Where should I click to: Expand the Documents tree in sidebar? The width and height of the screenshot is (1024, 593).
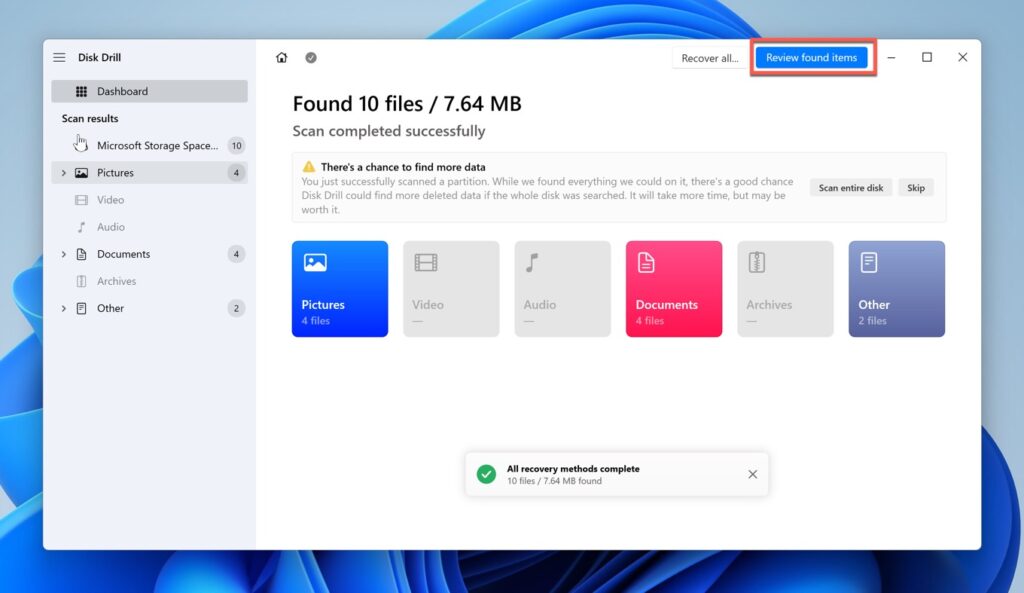63,254
